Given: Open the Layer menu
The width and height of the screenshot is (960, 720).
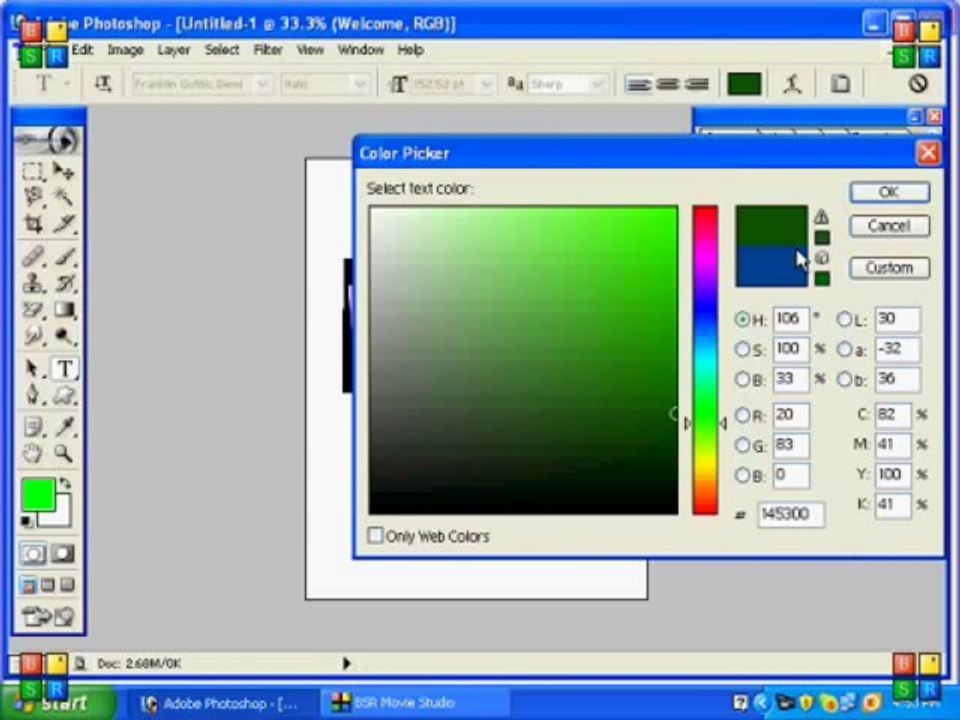Looking at the screenshot, I should coord(173,50).
